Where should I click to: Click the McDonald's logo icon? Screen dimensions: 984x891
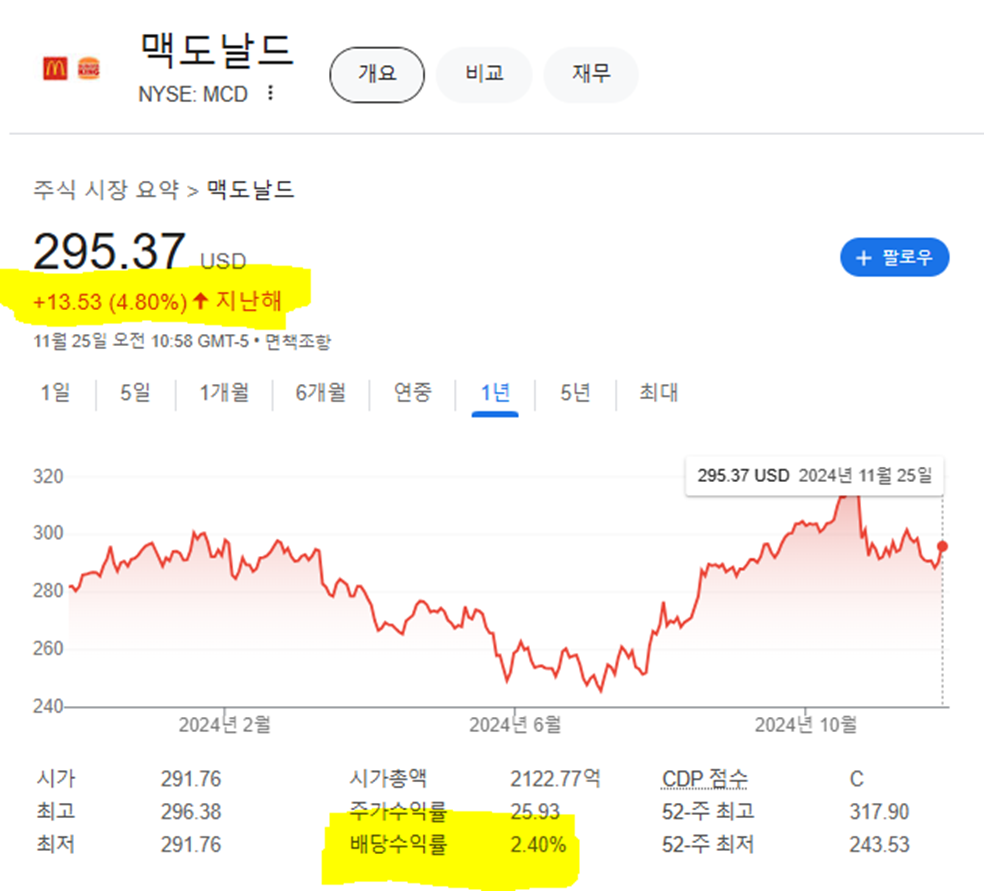click(55, 68)
